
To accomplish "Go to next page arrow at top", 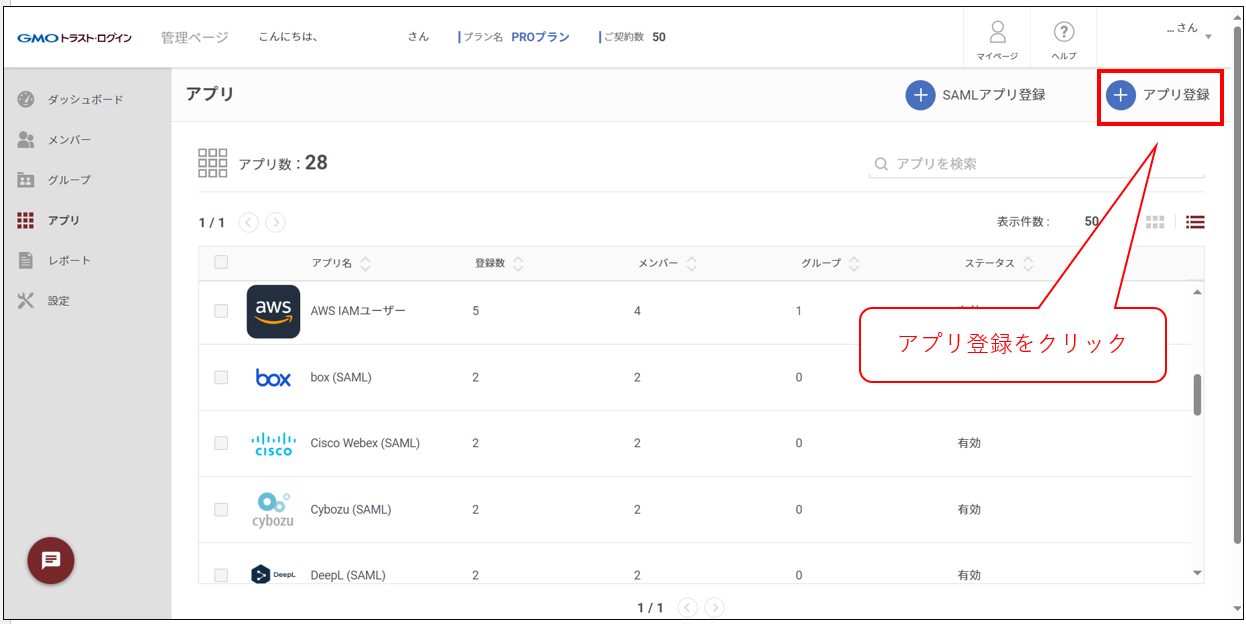I will [276, 223].
